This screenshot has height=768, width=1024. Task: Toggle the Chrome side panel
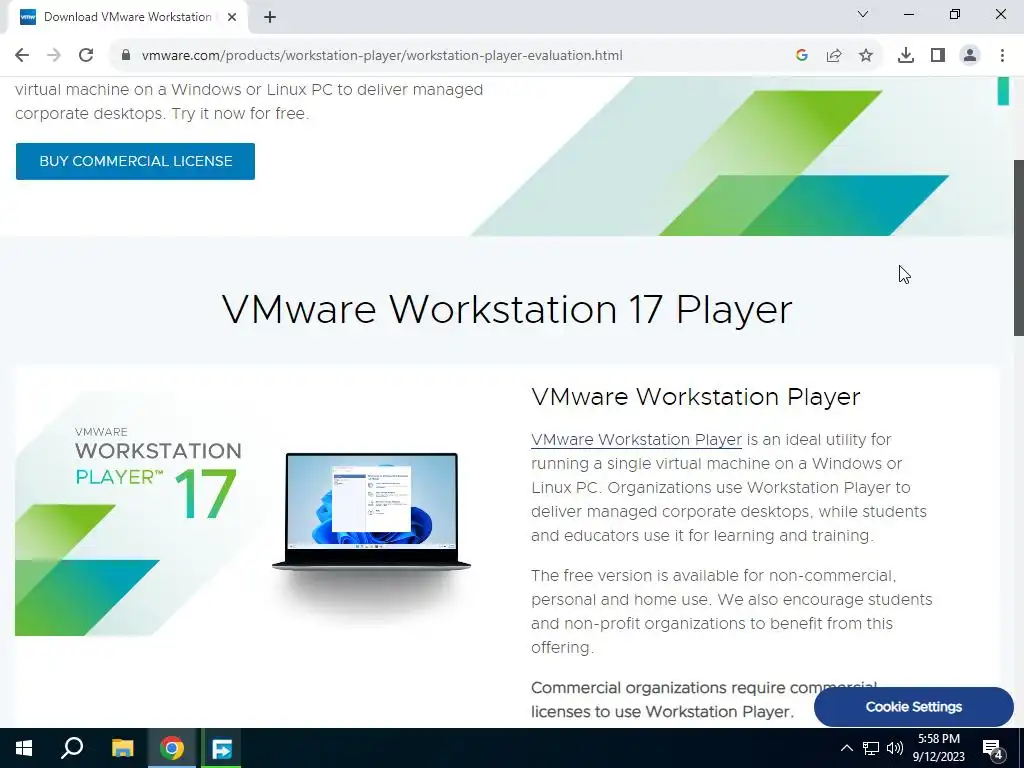click(x=938, y=56)
